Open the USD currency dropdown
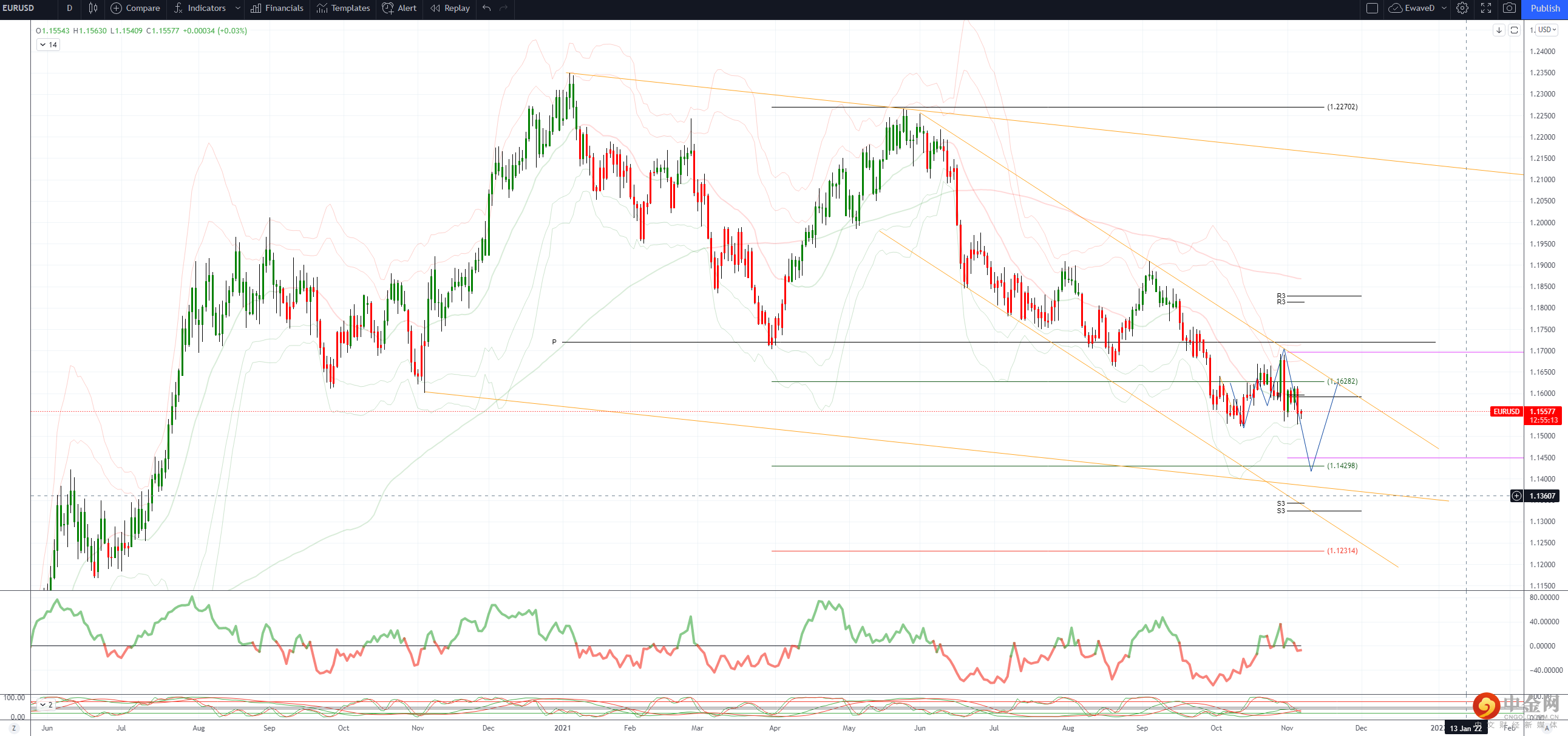This screenshot has height=736, width=1568. coord(1547,30)
